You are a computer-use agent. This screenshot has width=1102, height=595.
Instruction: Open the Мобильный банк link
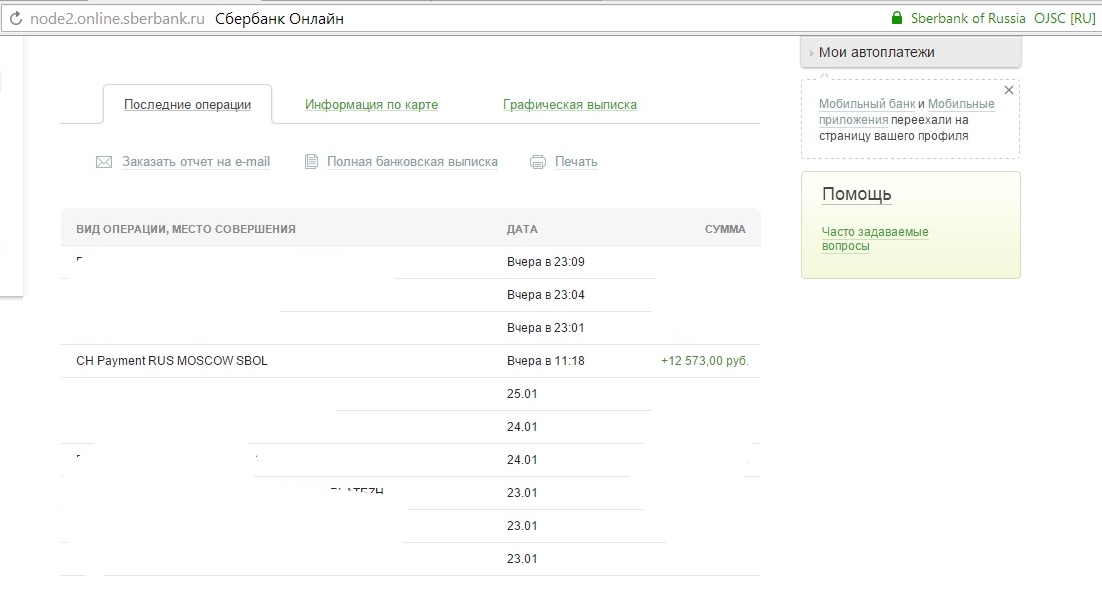(866, 104)
